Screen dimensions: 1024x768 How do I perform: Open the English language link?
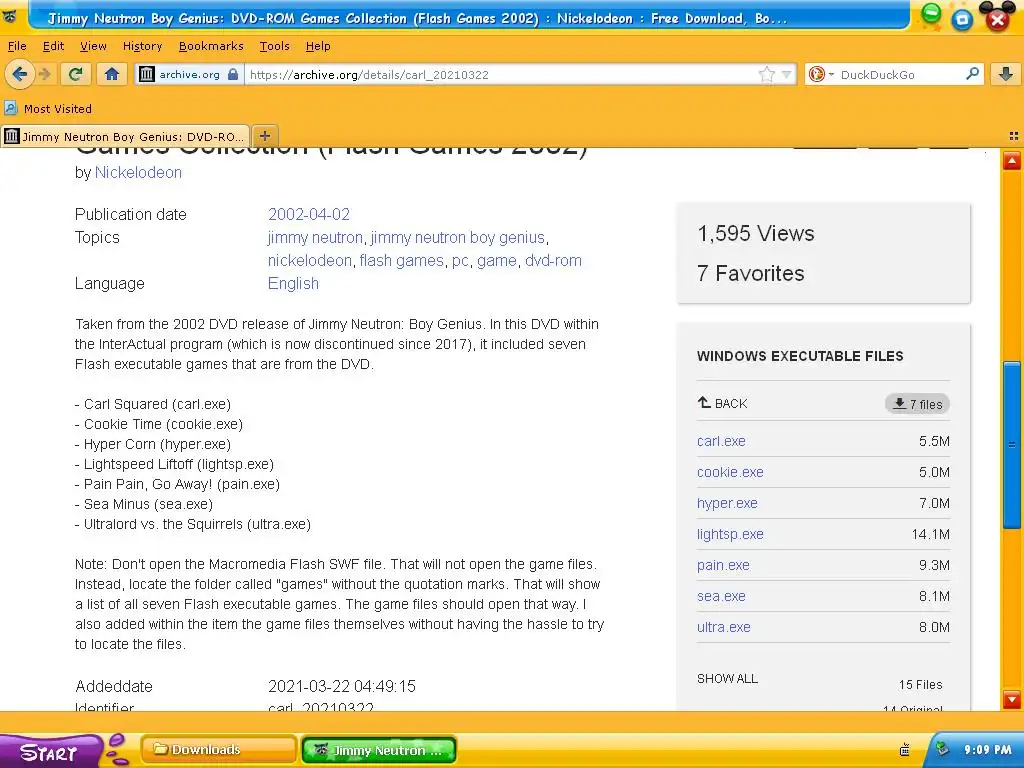[x=293, y=283]
